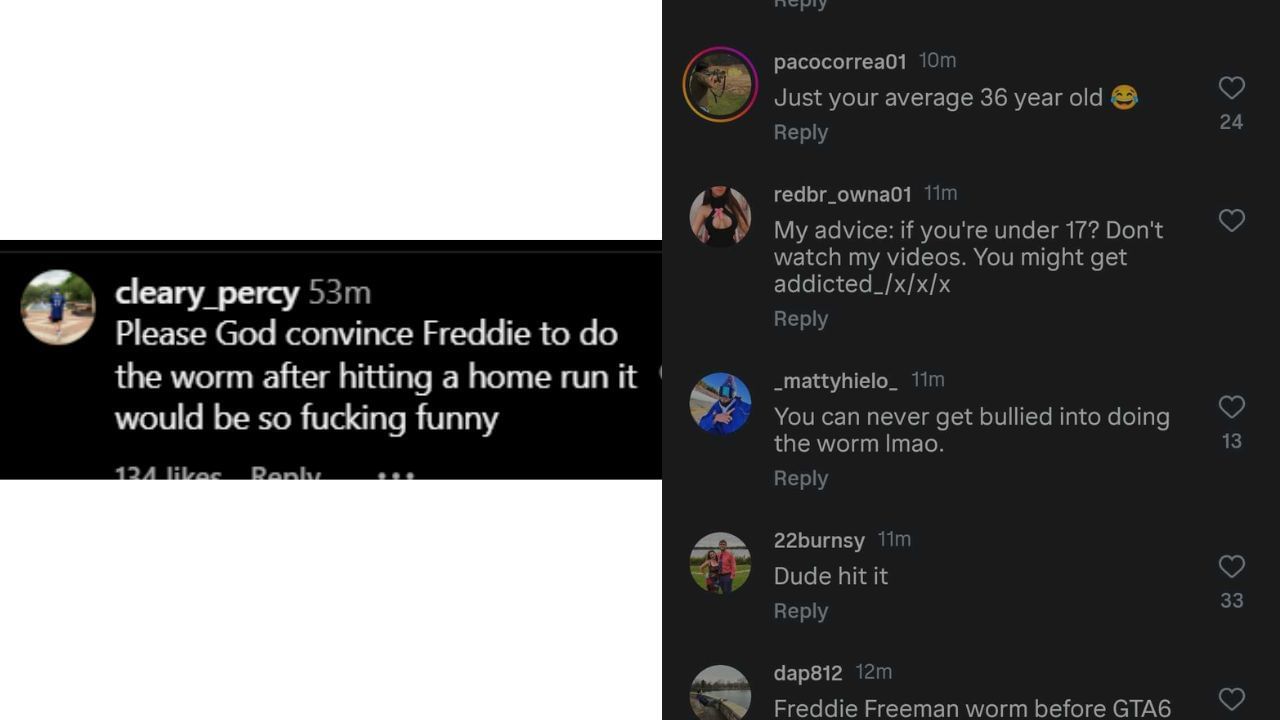Open pacocorrea01's profile picture
This screenshot has width=1280, height=720.
(720, 84)
